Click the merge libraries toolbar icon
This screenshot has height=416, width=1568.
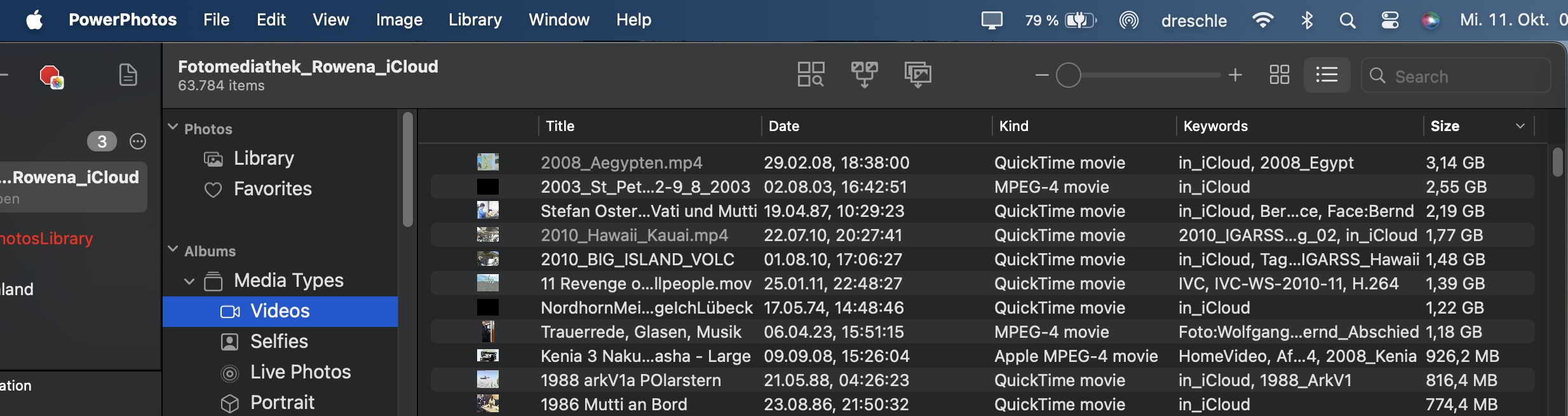(864, 74)
